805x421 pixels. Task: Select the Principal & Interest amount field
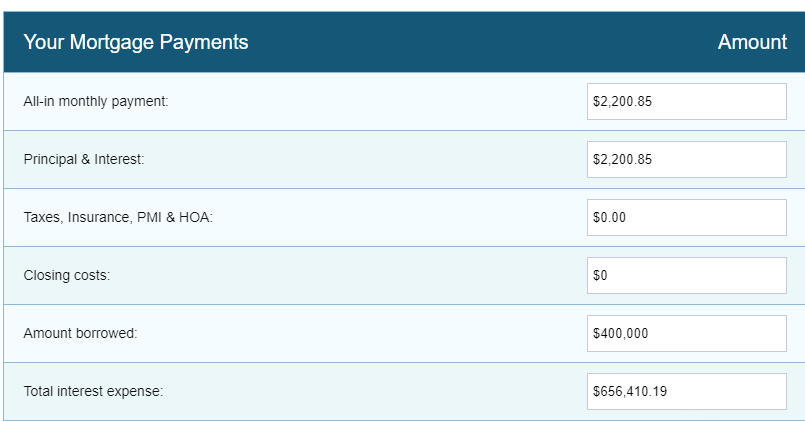point(686,160)
